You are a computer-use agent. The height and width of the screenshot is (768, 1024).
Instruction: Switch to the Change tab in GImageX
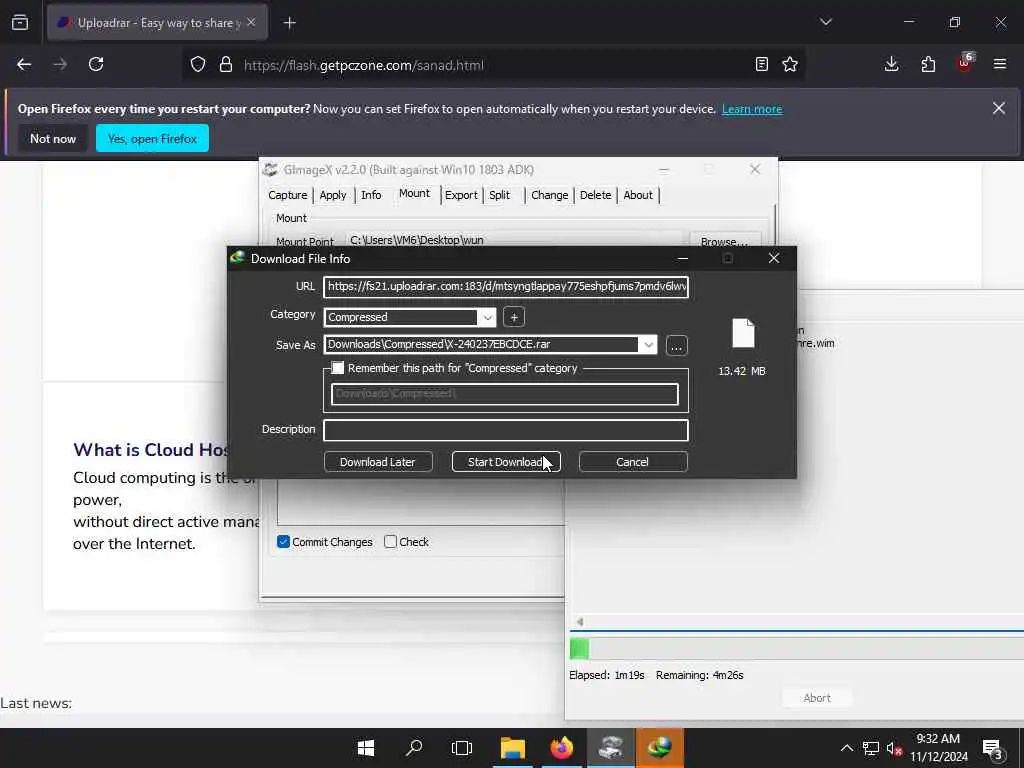[549, 195]
